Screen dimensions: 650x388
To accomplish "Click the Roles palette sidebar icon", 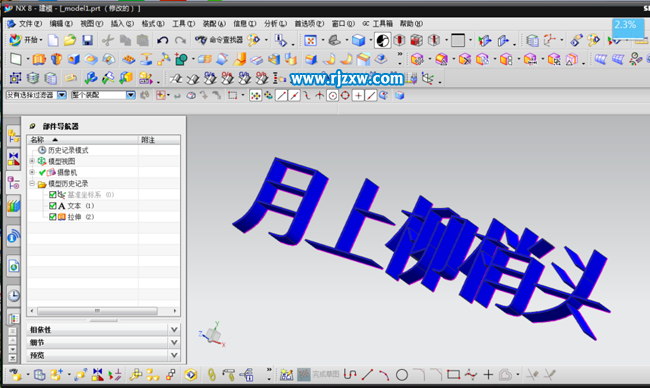I will point(13,318).
